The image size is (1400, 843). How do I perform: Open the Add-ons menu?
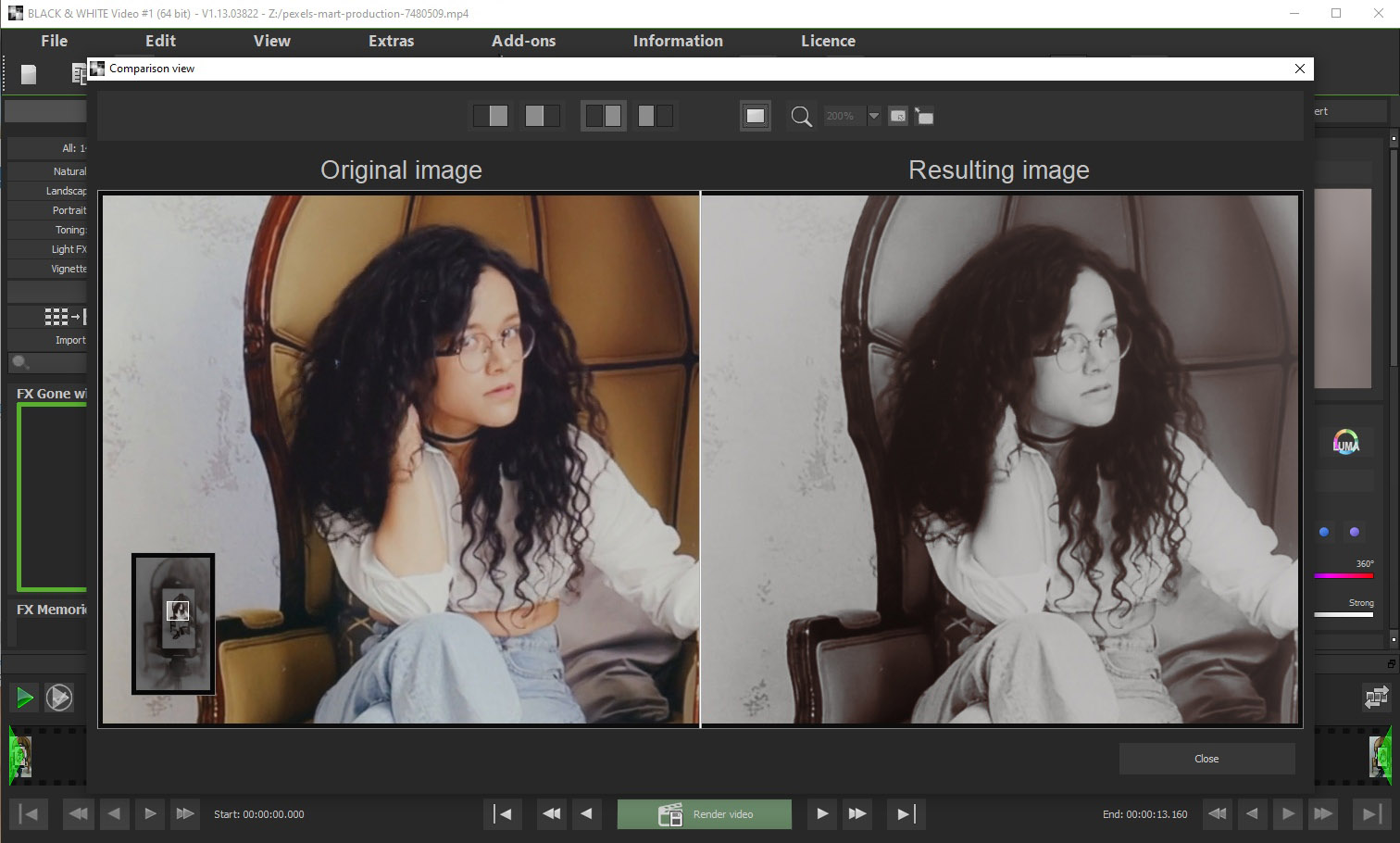click(x=523, y=41)
